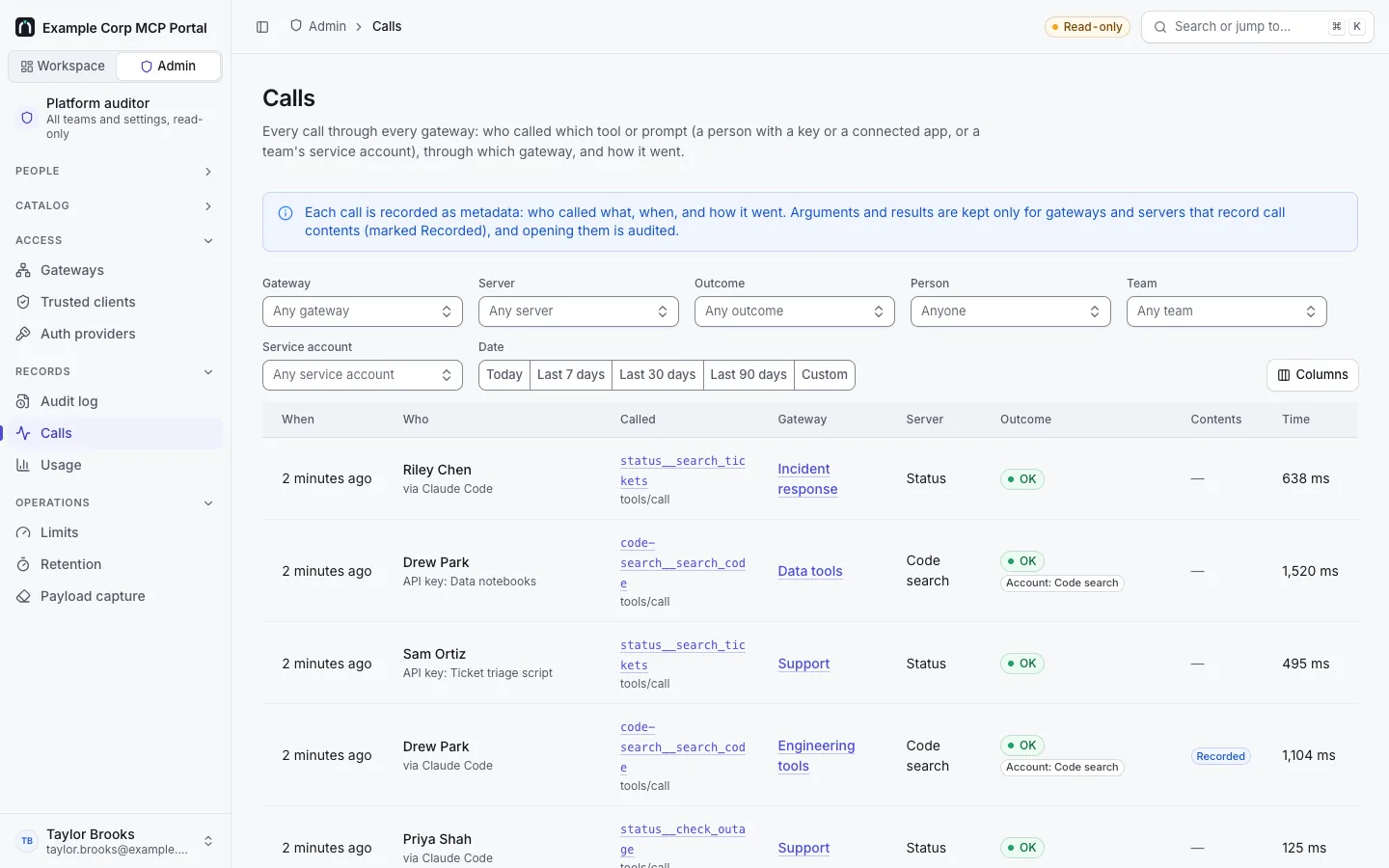The image size is (1389, 868).
Task: Click the API key: Data notebooks text
Action: pos(470,582)
